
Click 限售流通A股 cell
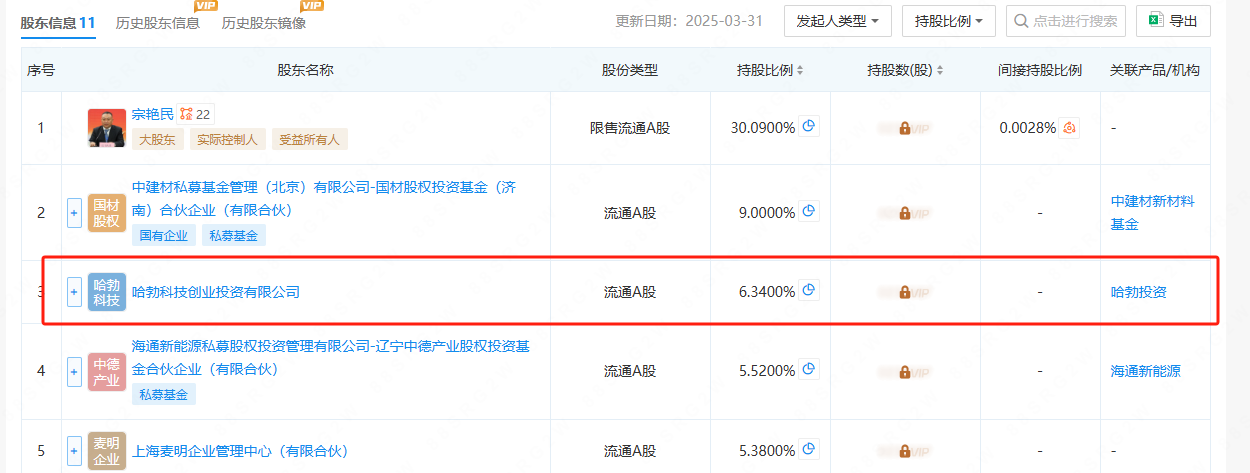point(630,128)
